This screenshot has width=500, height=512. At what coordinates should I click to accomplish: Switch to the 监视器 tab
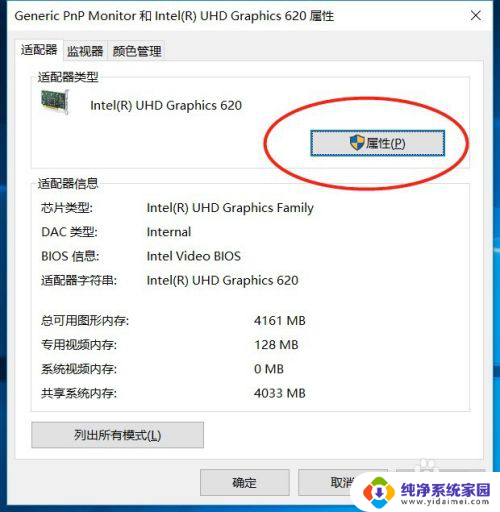pos(85,51)
